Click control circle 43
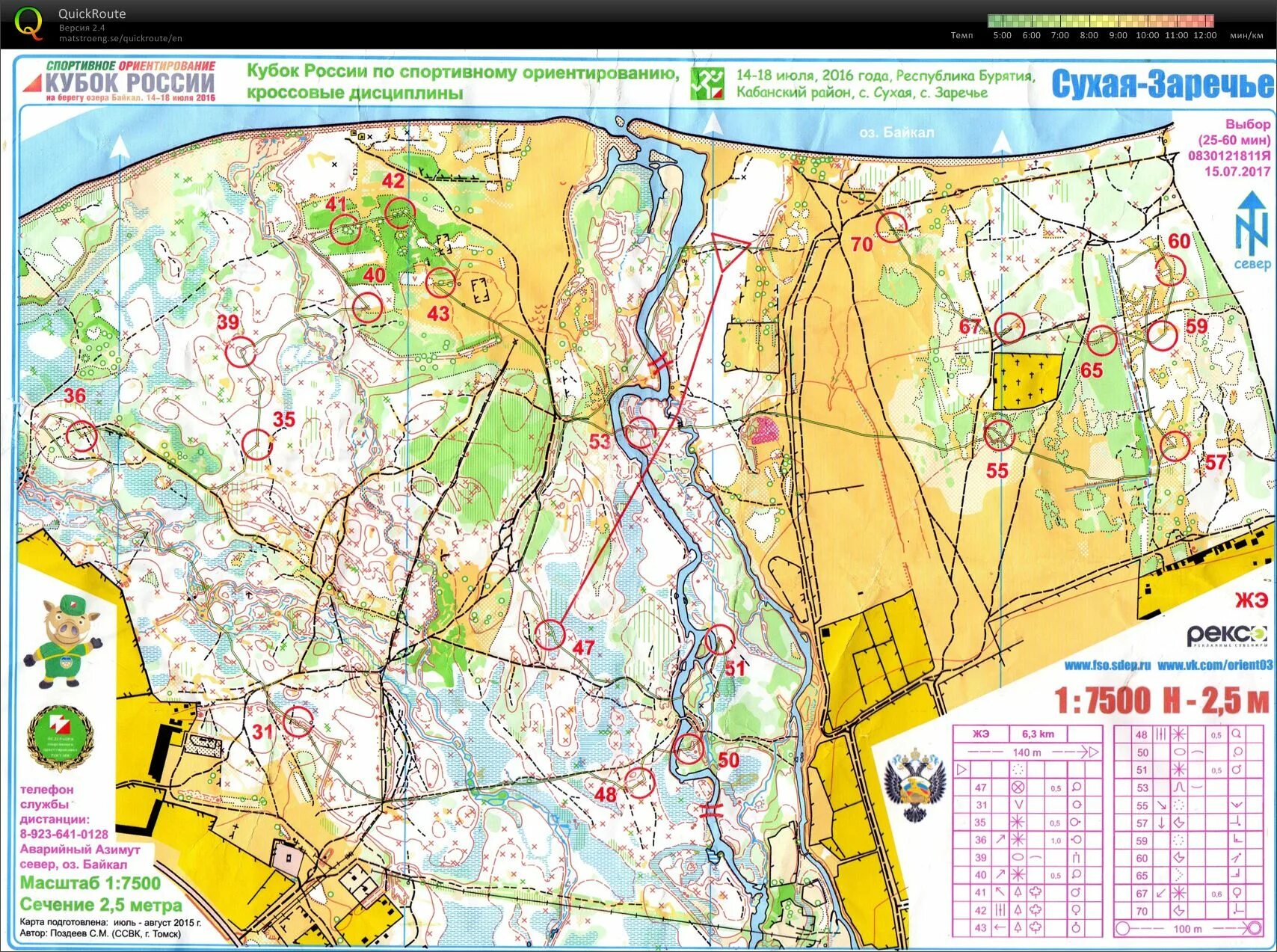 pyautogui.click(x=441, y=283)
